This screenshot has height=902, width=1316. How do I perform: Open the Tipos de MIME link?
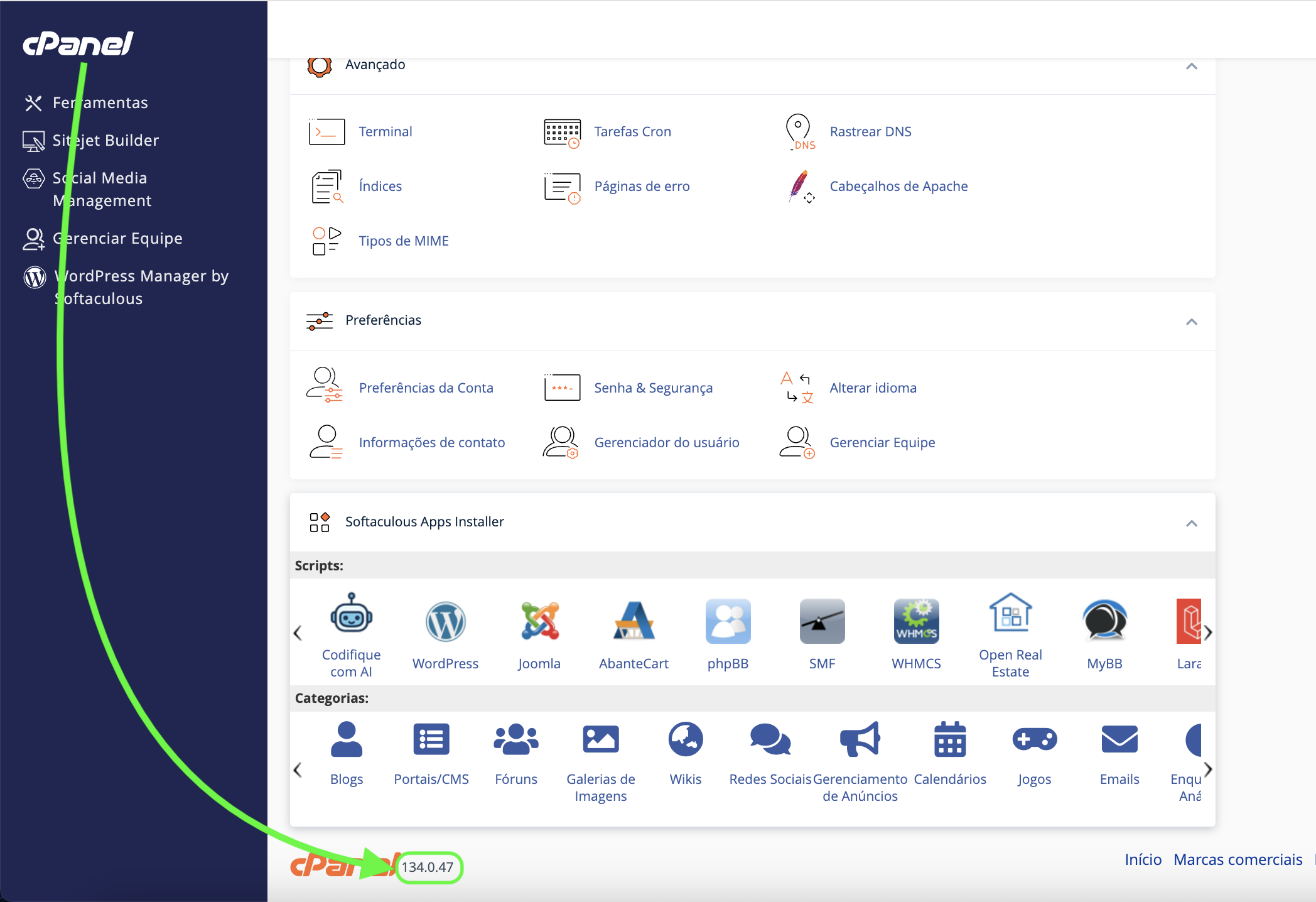pos(404,241)
